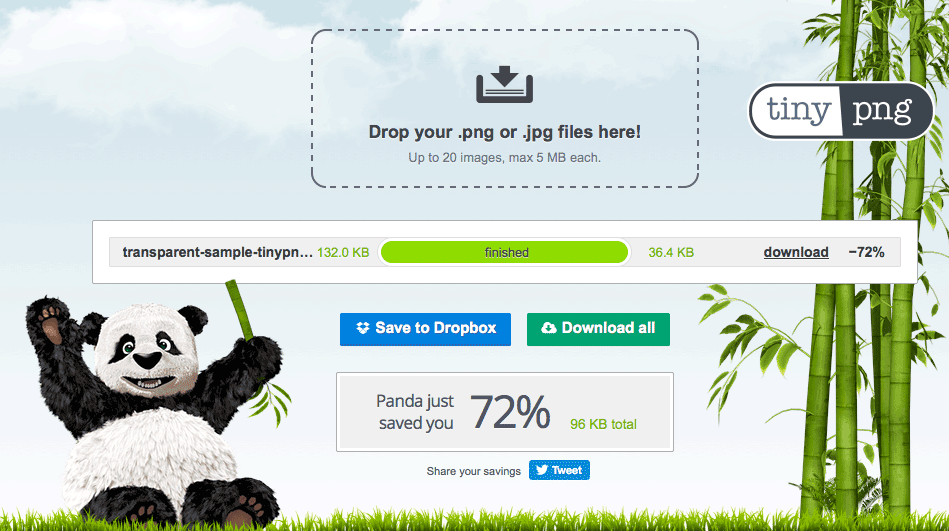Save compressed images to Dropbox
Viewport: 949px width, 531px height.
tap(425, 329)
